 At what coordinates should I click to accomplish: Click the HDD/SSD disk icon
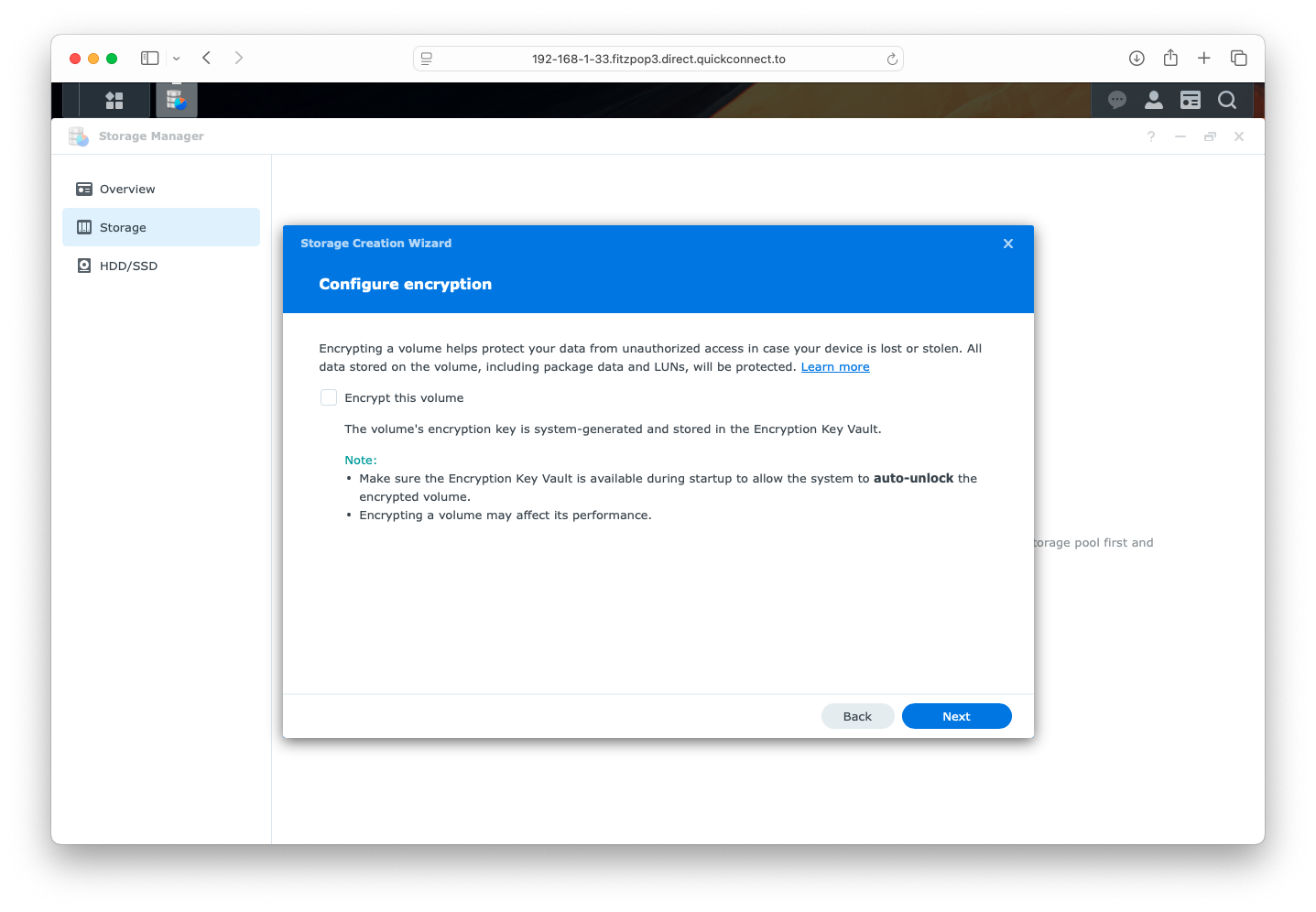pos(84,266)
